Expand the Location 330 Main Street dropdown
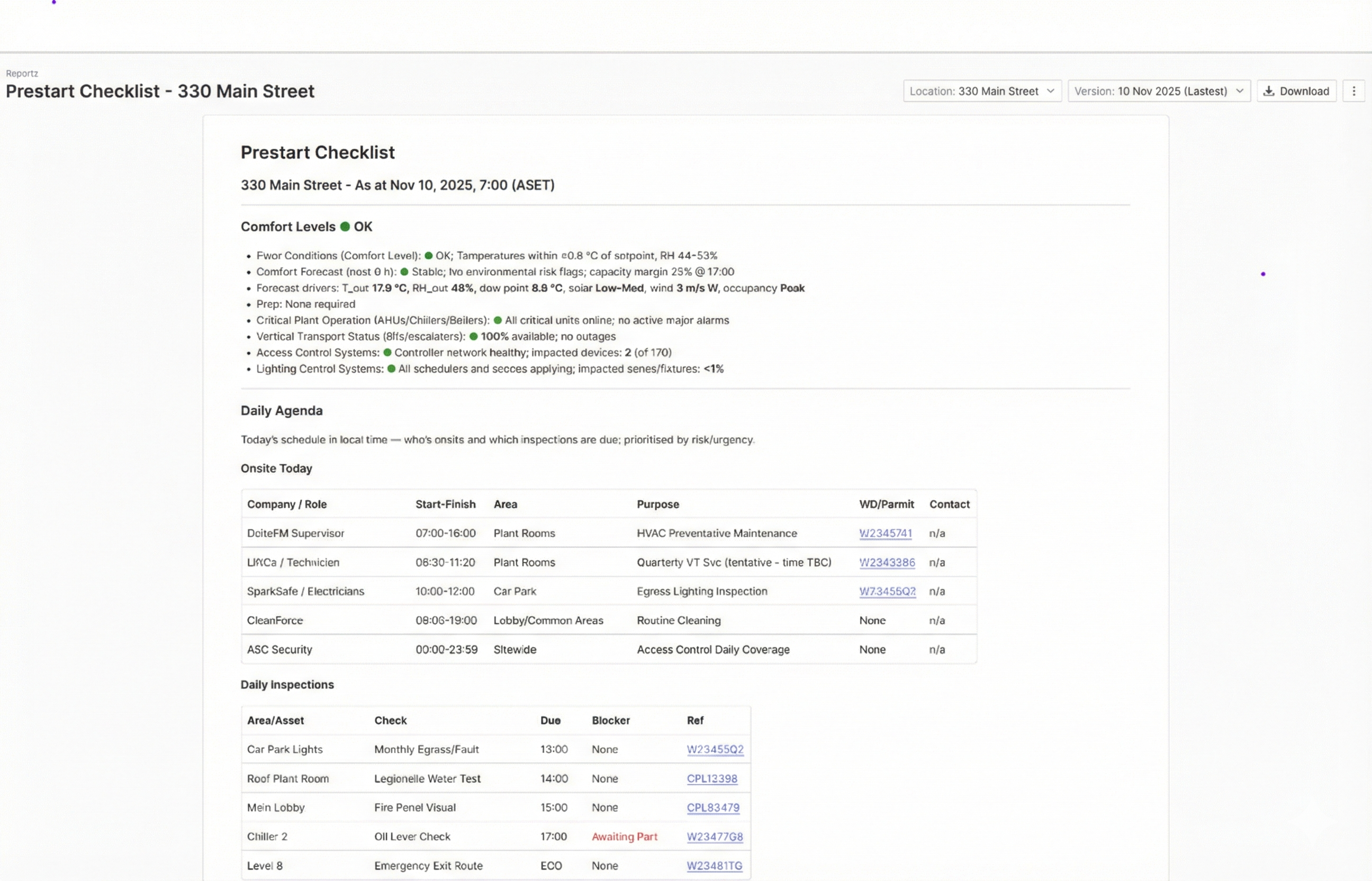Screen dimensions: 1372x881 (982, 91)
